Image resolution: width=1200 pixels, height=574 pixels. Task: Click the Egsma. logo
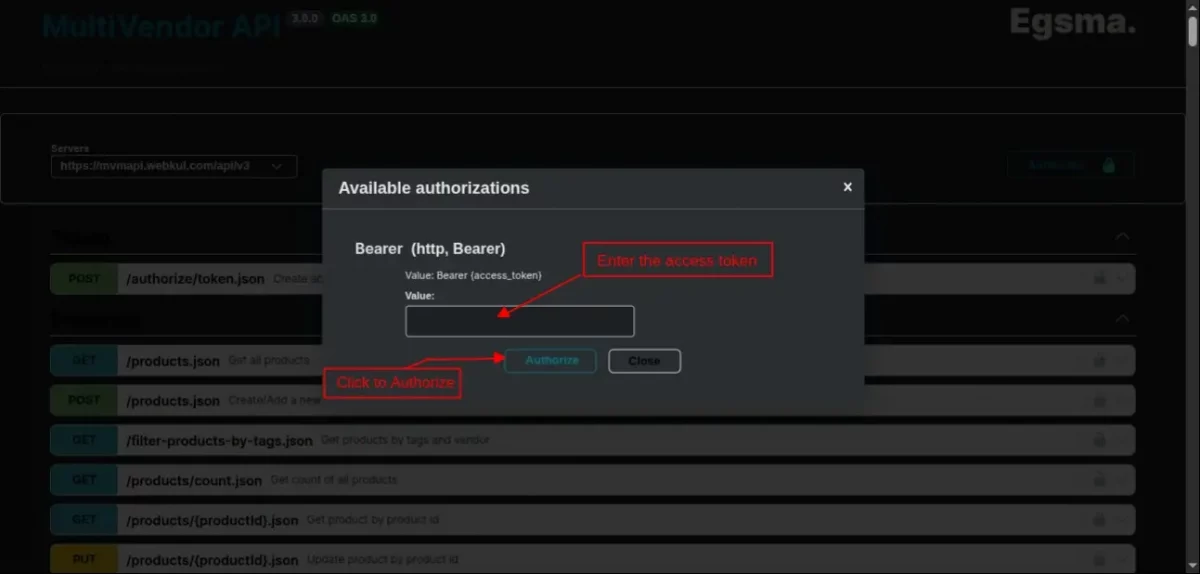[x=1072, y=22]
